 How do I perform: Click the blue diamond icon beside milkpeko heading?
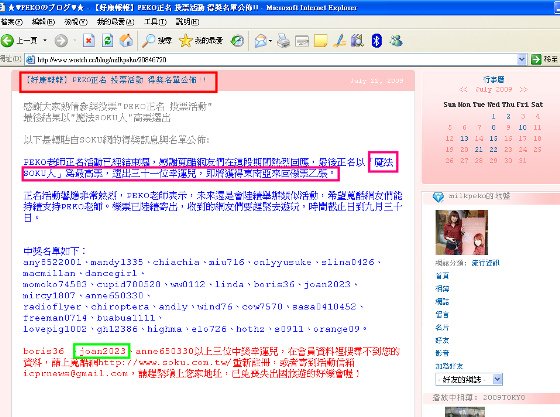tap(438, 197)
